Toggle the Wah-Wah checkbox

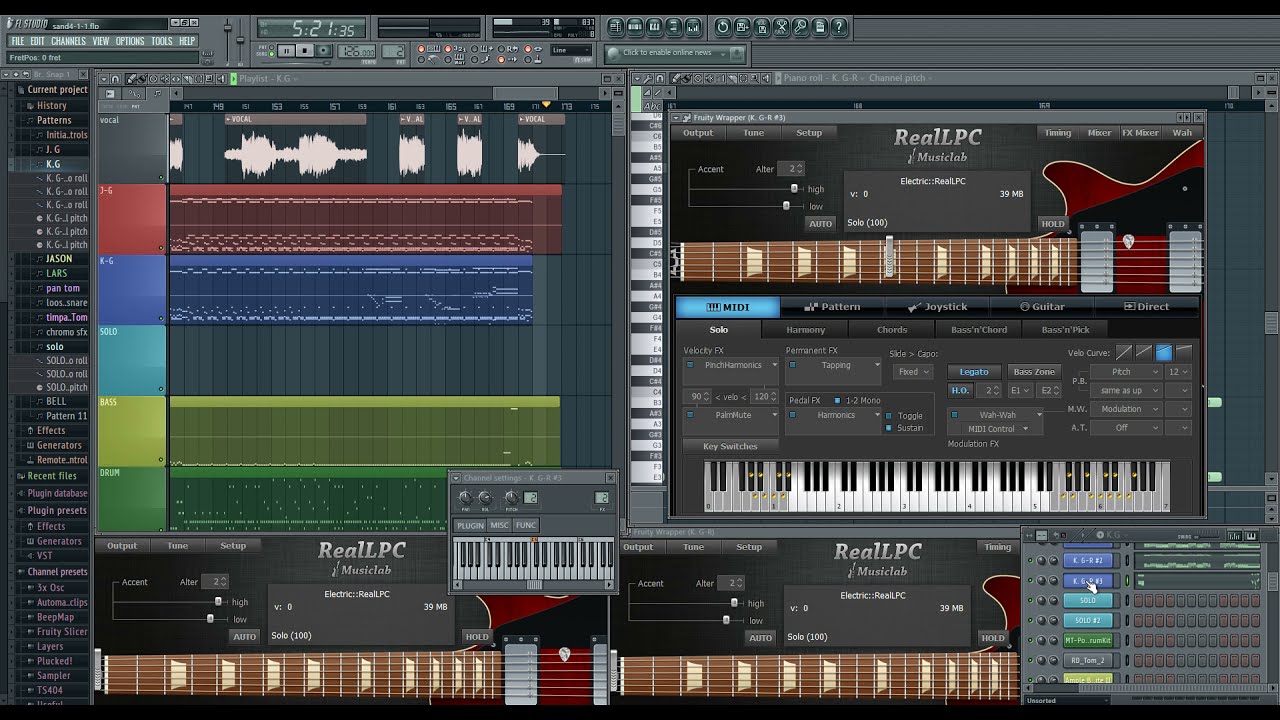click(x=954, y=414)
